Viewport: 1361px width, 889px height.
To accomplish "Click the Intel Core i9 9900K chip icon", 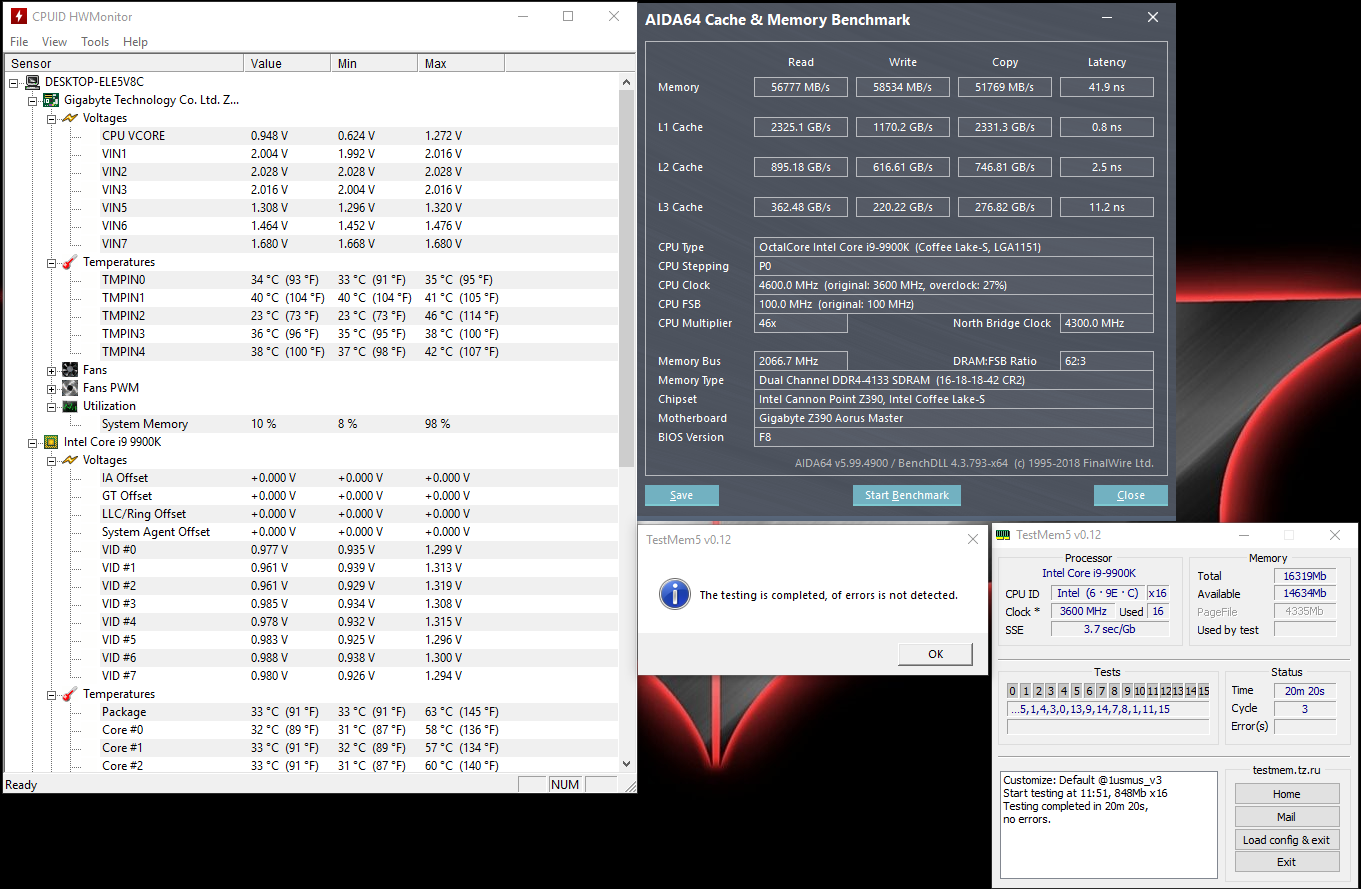I will [51, 442].
